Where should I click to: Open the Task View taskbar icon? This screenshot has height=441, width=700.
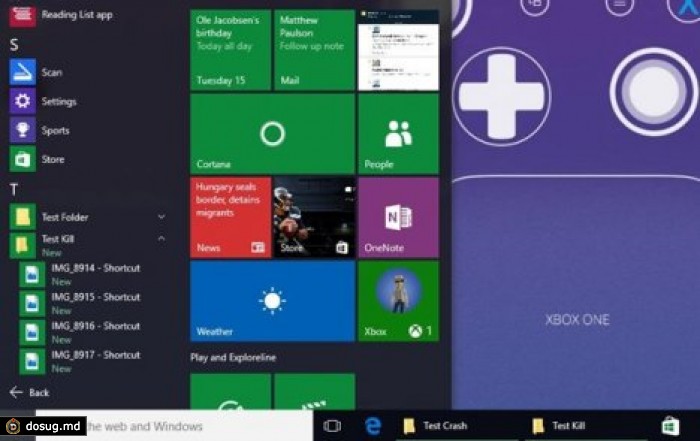click(x=332, y=426)
